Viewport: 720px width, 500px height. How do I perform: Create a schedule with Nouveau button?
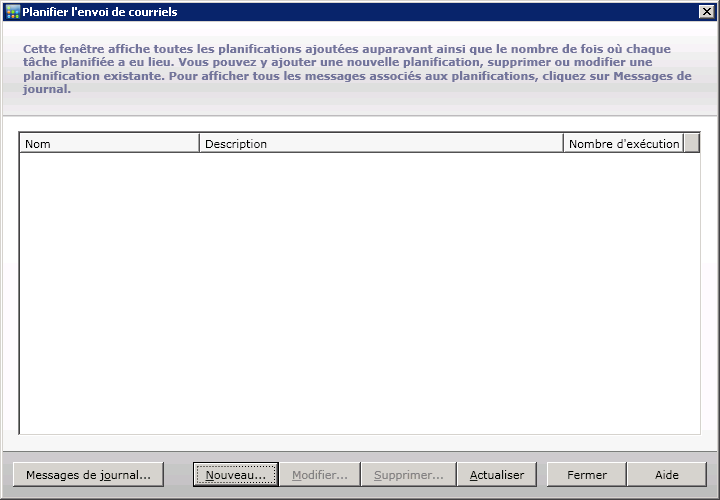click(x=236, y=474)
